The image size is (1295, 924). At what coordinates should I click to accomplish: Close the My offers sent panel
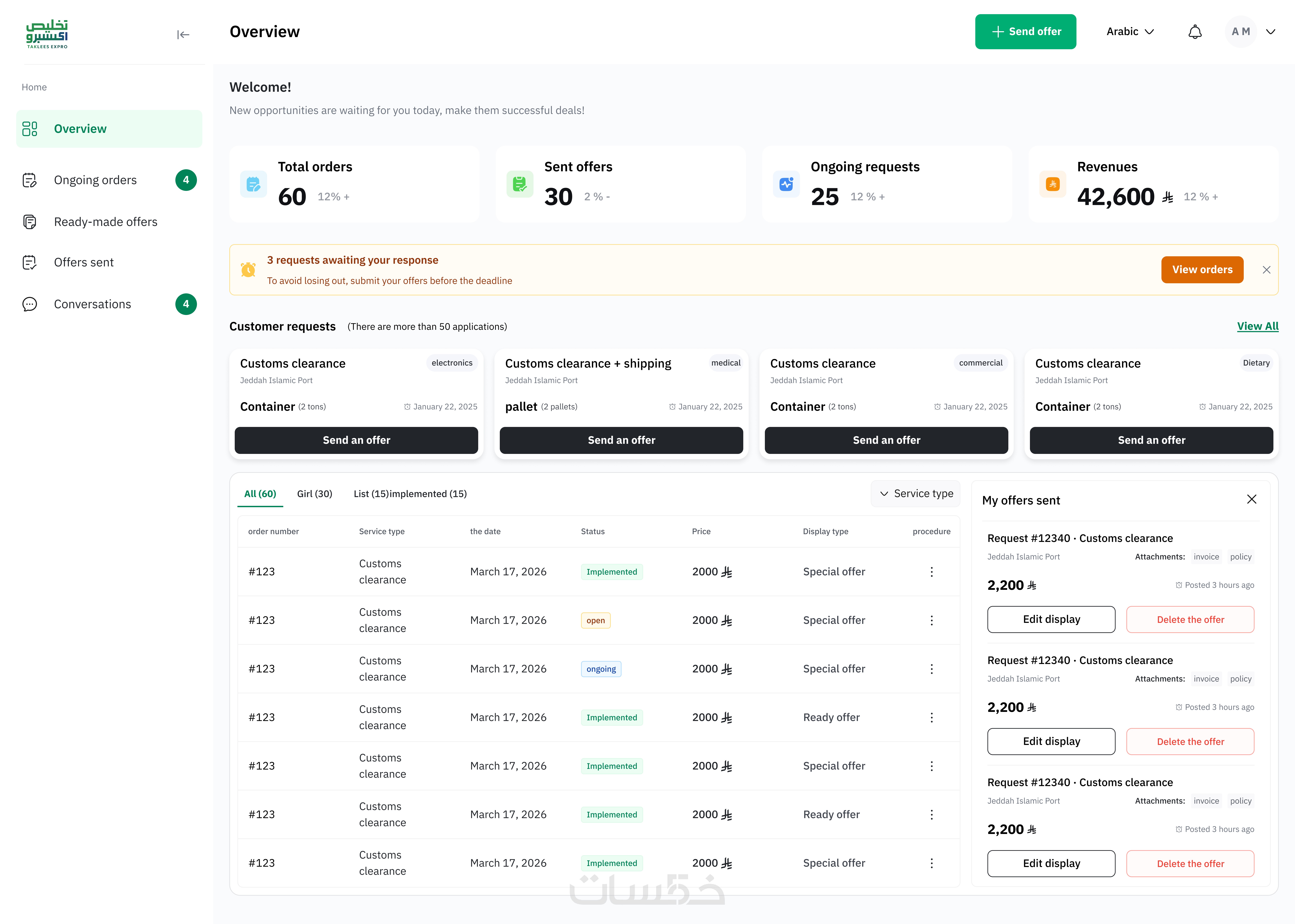tap(1252, 500)
